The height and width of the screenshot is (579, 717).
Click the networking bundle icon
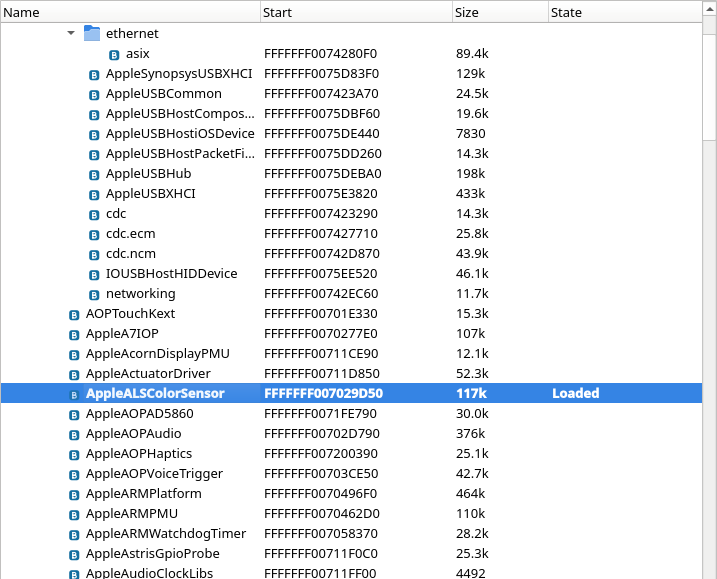94,295
